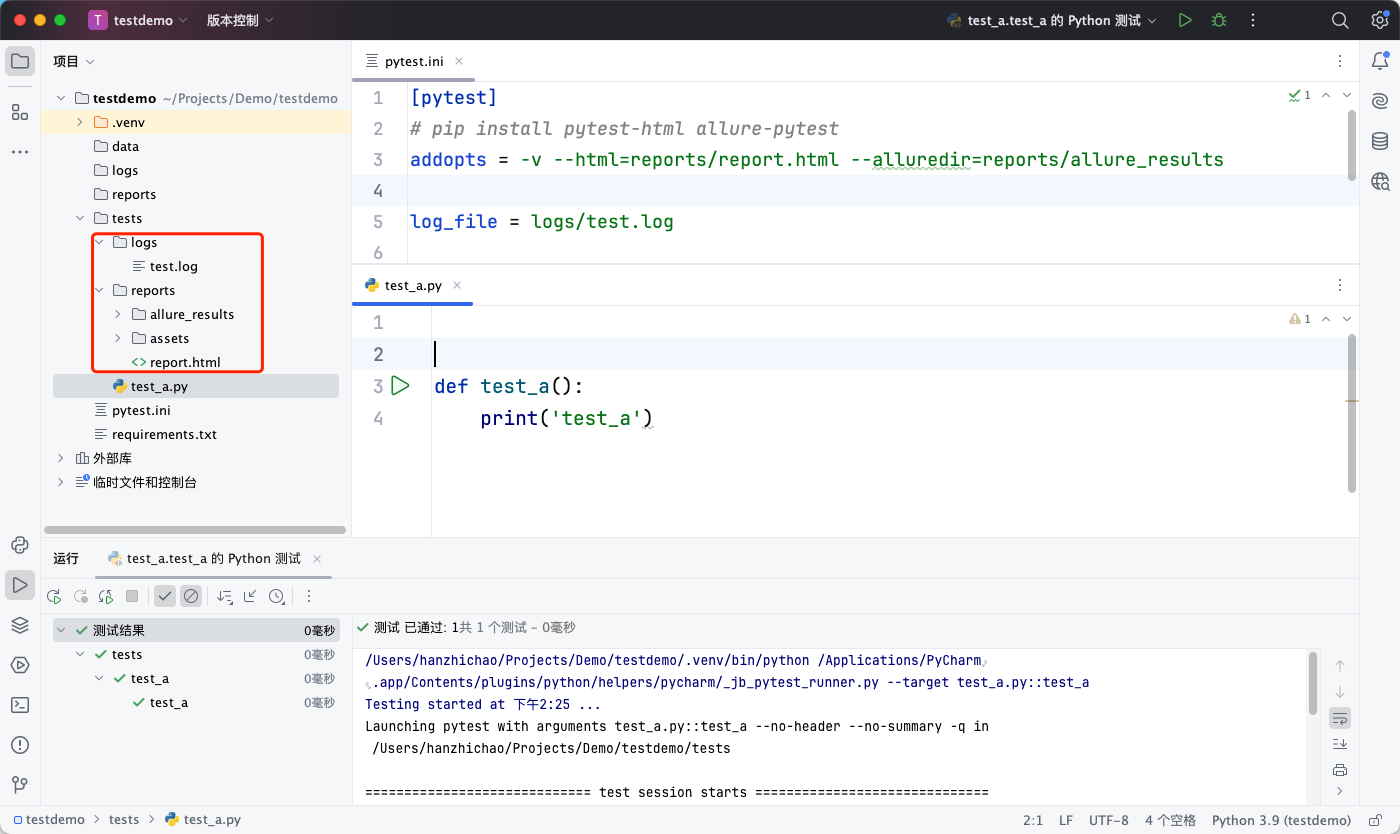1400x834 pixels.
Task: Rerun the test with the rerun icon
Action: (54, 596)
